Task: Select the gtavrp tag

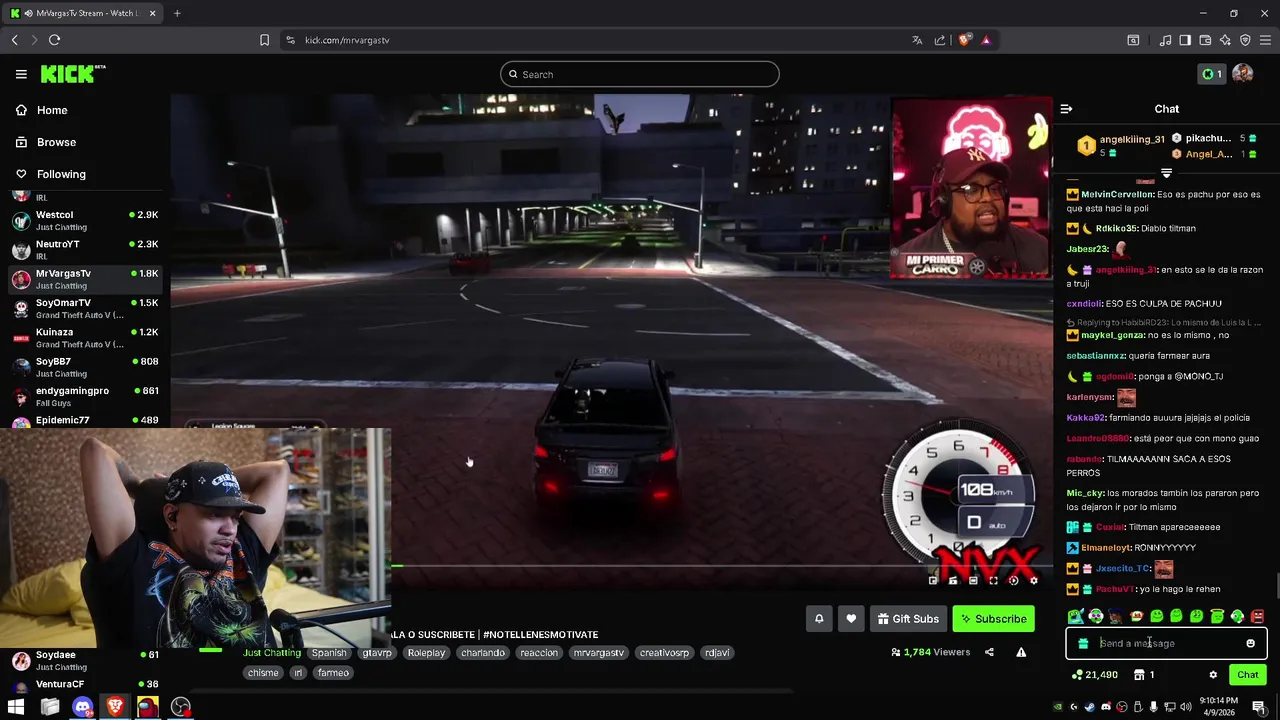Action: coord(377,653)
